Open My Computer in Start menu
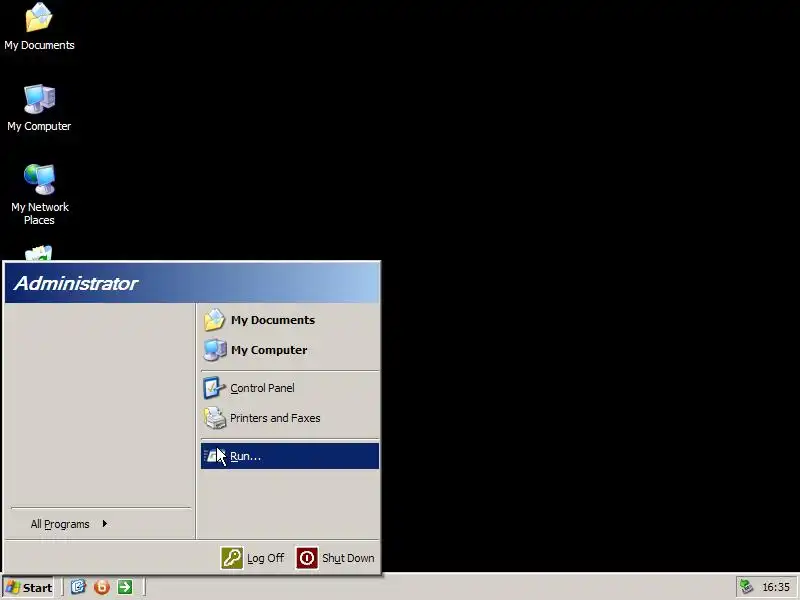This screenshot has height=600, width=800. [x=290, y=350]
